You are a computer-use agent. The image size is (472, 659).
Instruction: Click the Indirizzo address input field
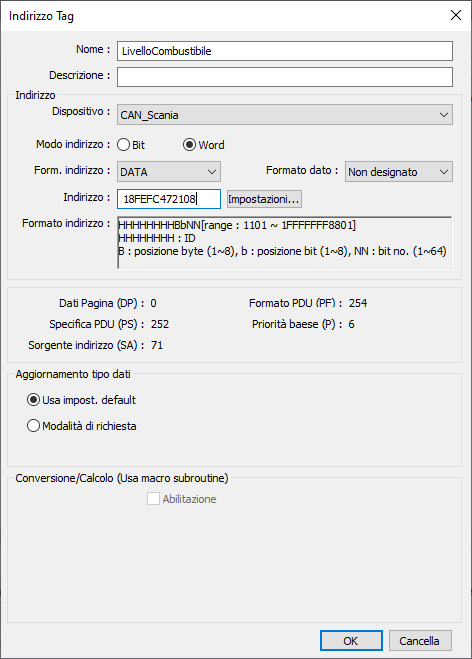click(169, 199)
